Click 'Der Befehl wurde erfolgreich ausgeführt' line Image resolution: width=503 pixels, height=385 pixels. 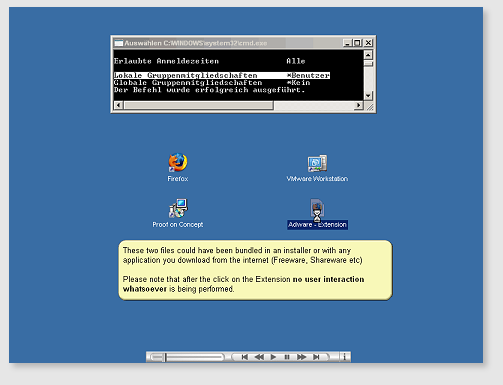(209, 90)
